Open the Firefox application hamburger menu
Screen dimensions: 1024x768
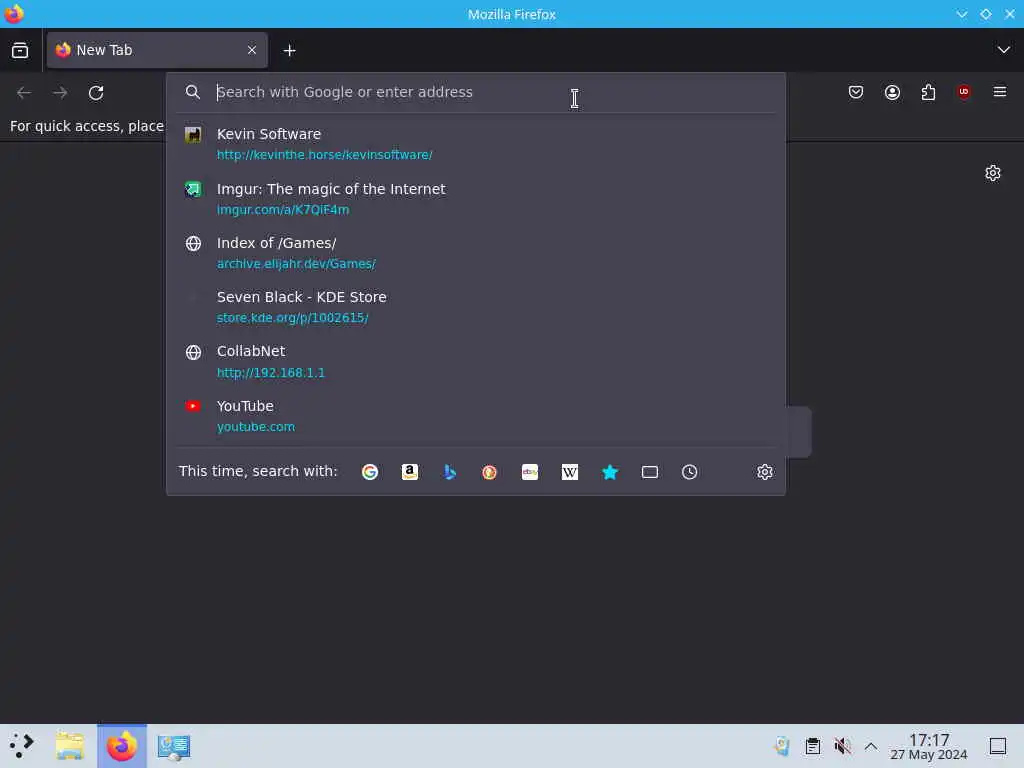(1000, 92)
